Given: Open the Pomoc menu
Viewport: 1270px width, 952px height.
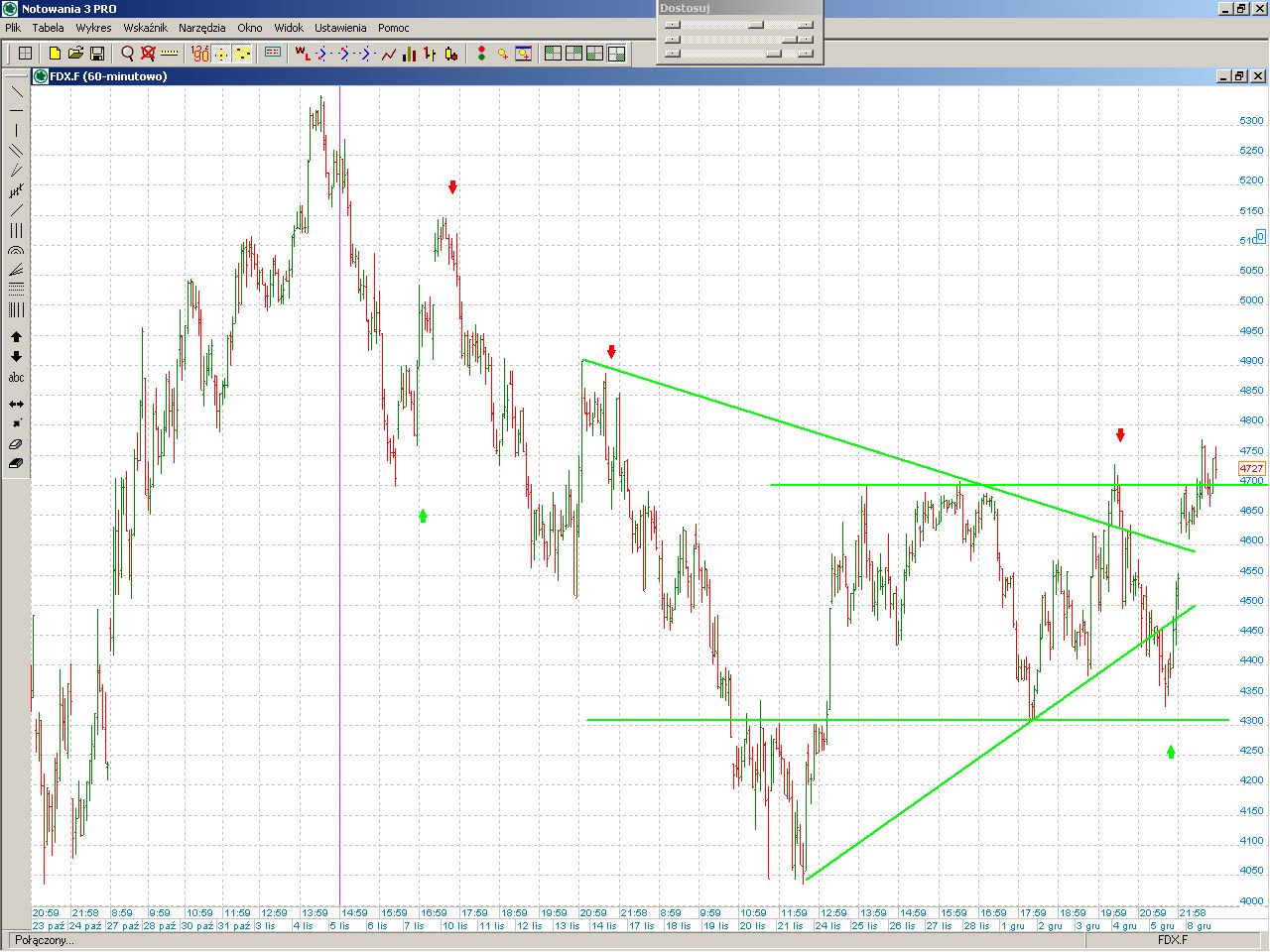Looking at the screenshot, I should click(x=393, y=28).
